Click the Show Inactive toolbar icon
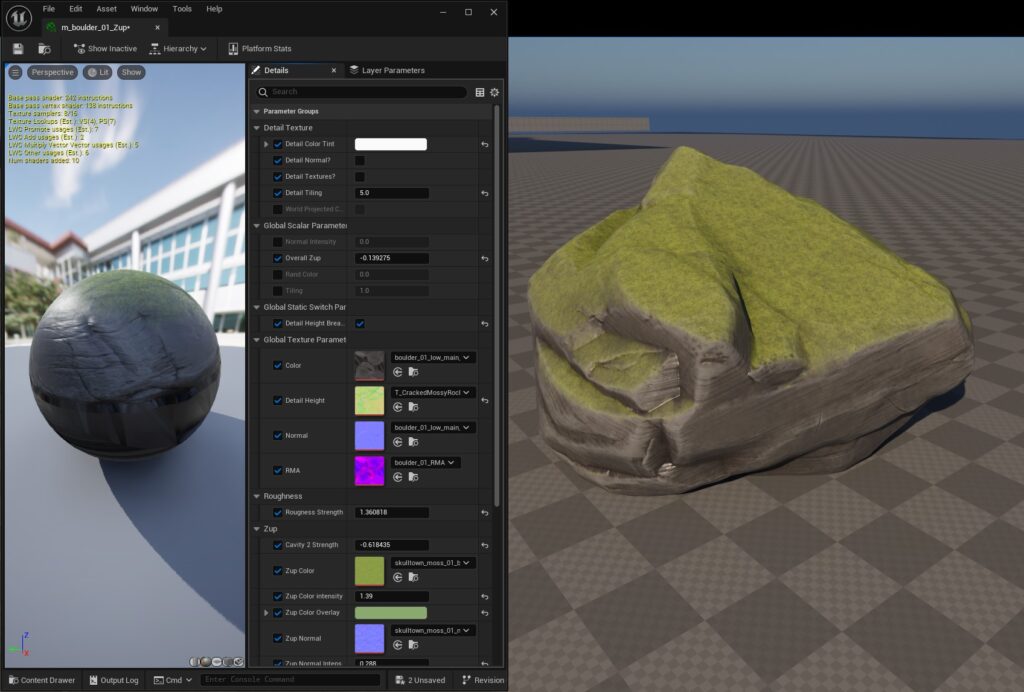This screenshot has height=692, width=1024. click(x=81, y=48)
